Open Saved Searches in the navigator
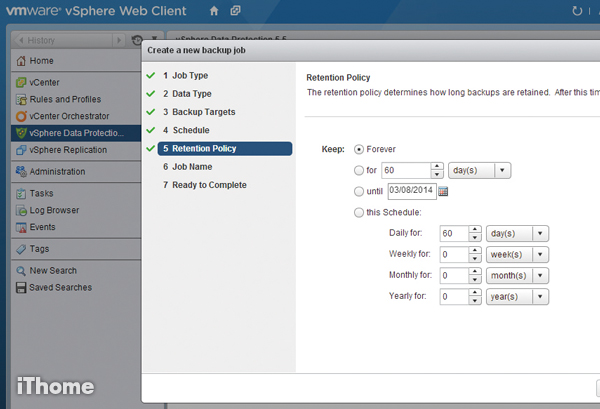 60,288
